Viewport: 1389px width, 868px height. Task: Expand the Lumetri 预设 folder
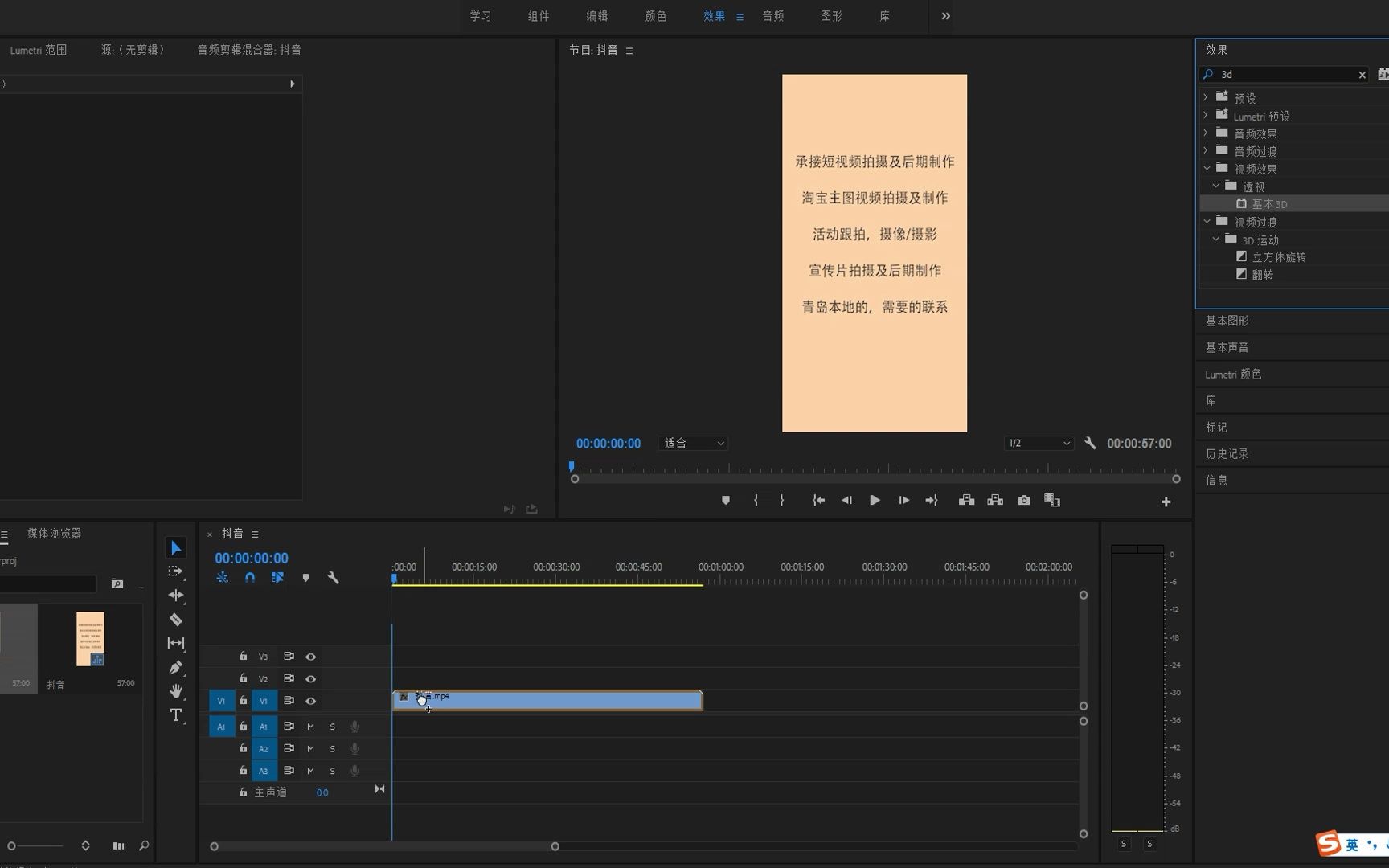(x=1206, y=116)
